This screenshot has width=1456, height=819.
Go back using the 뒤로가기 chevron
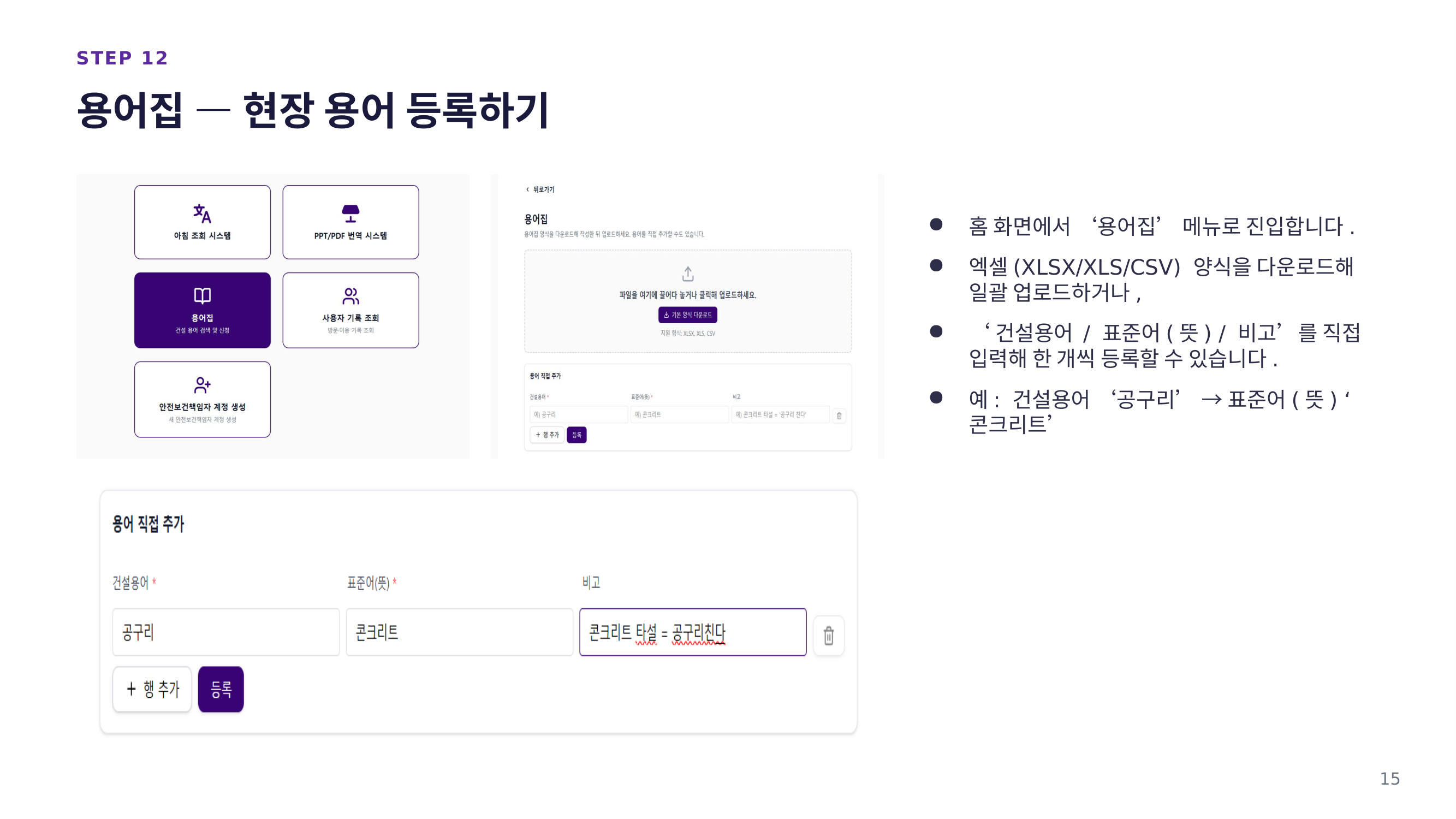pos(527,189)
